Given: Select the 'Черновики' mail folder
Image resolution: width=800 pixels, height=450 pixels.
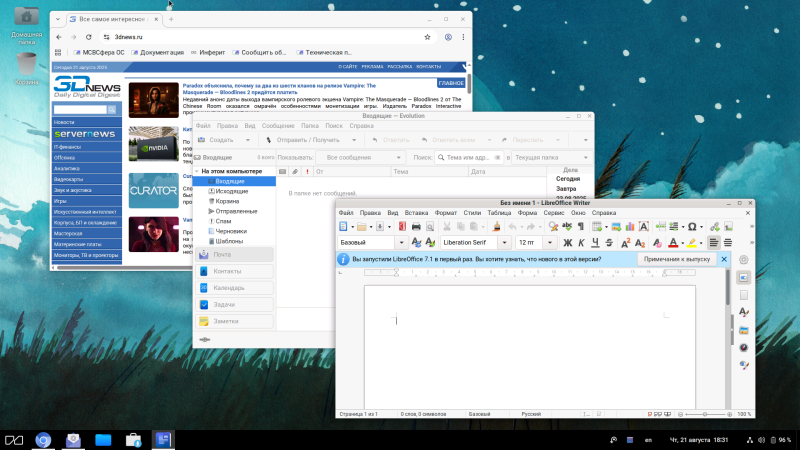Looking at the screenshot, I should click(x=230, y=232).
